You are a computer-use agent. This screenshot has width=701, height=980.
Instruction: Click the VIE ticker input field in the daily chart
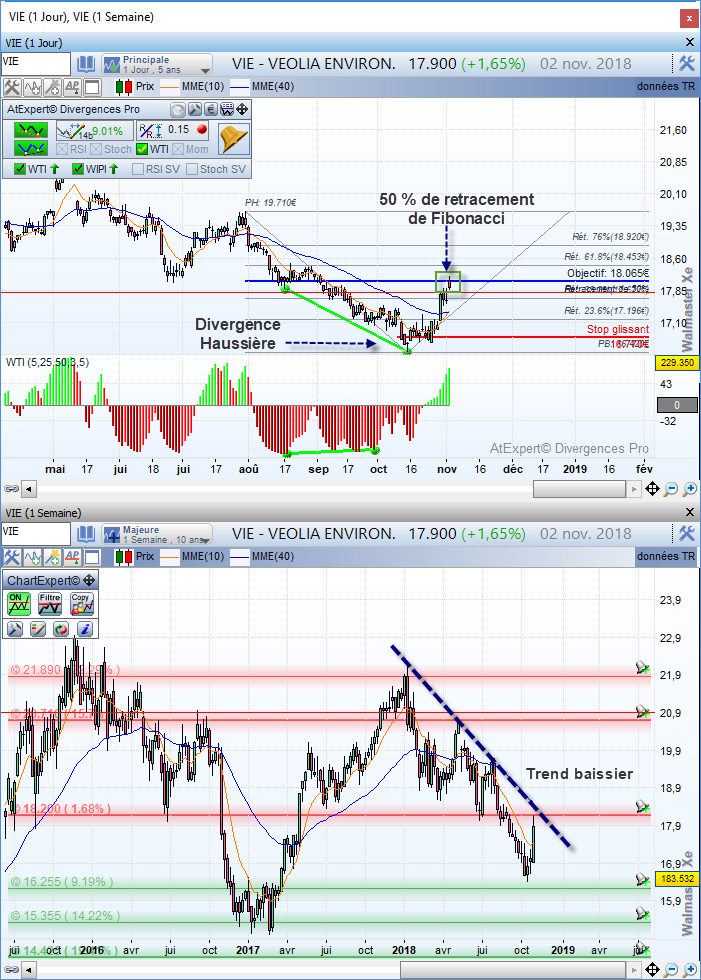coord(36,63)
